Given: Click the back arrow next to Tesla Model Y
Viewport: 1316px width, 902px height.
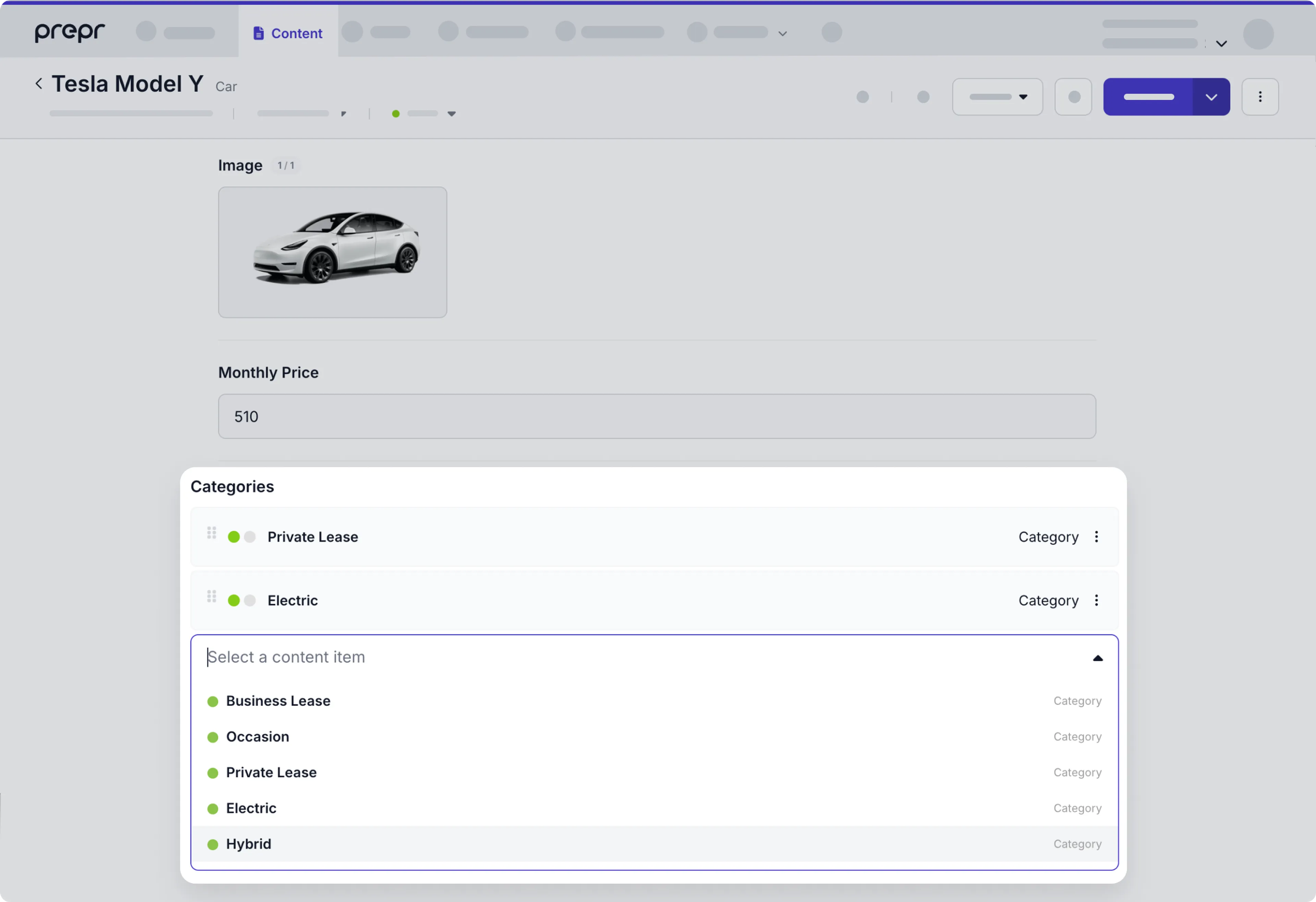Looking at the screenshot, I should click(x=38, y=83).
